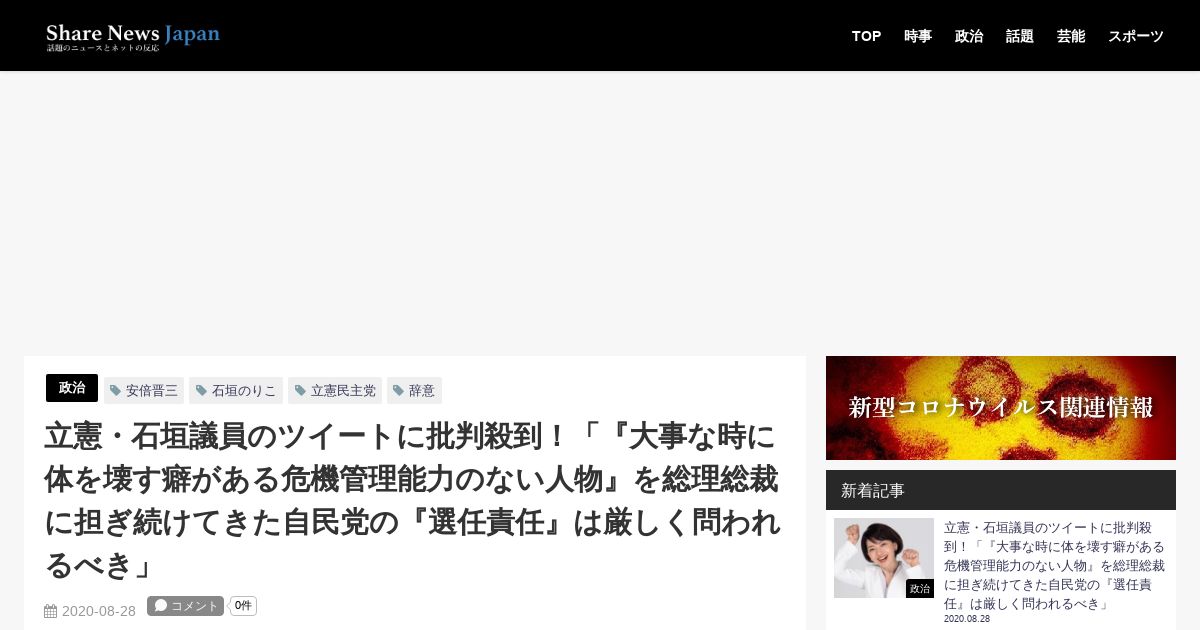Open the 話題 menu item
This screenshot has height=630, width=1200.
click(x=1020, y=36)
